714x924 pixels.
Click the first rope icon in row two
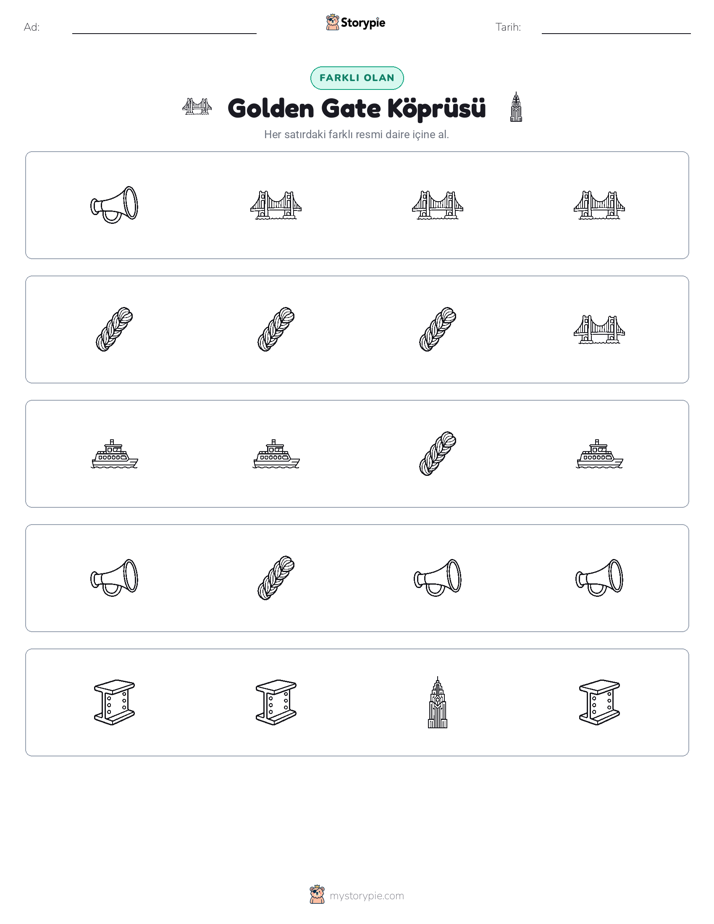(114, 329)
